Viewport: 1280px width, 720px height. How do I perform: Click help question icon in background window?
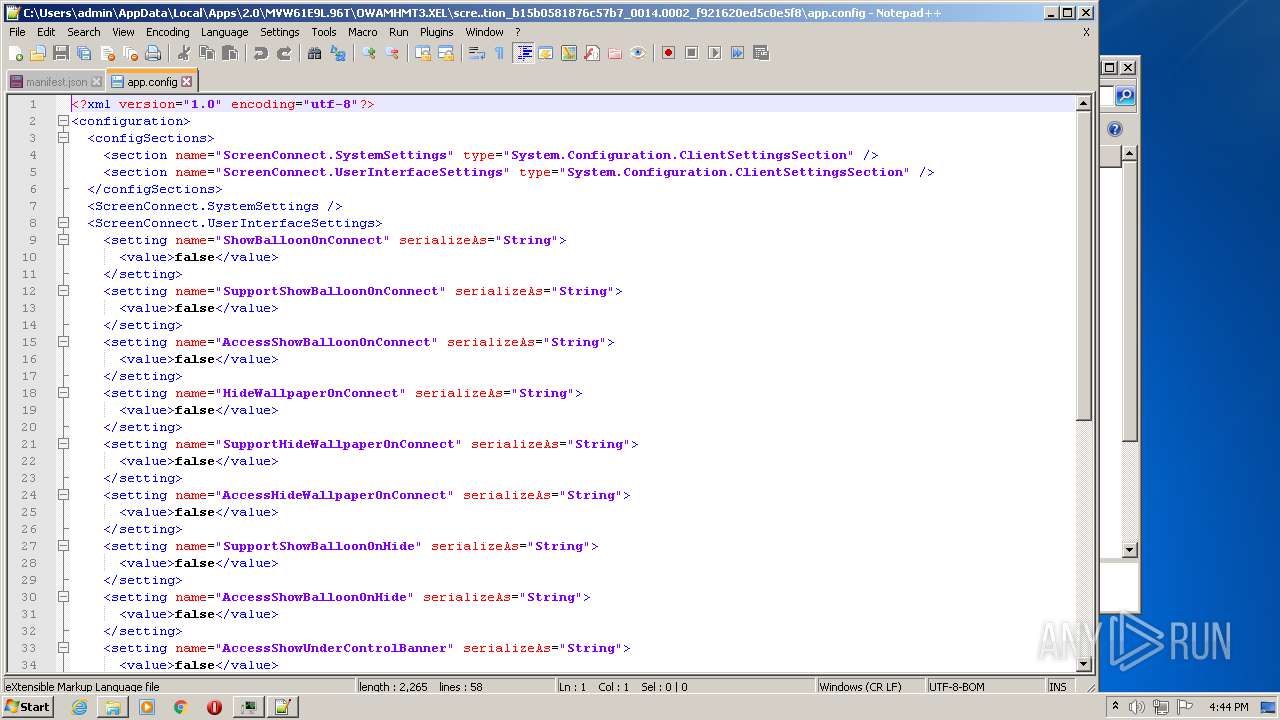coord(1115,129)
